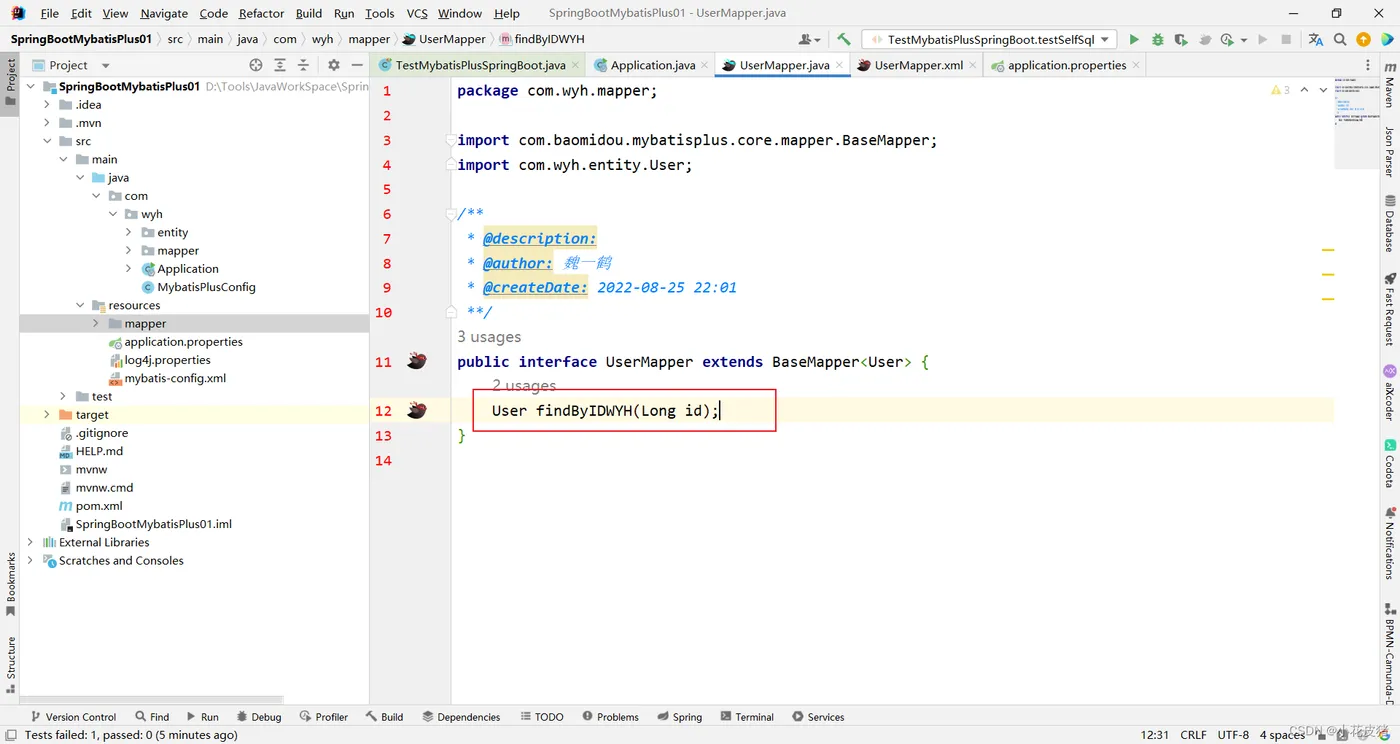The height and width of the screenshot is (744, 1400).
Task: Click the orange update arrow icon
Action: 1363,39
